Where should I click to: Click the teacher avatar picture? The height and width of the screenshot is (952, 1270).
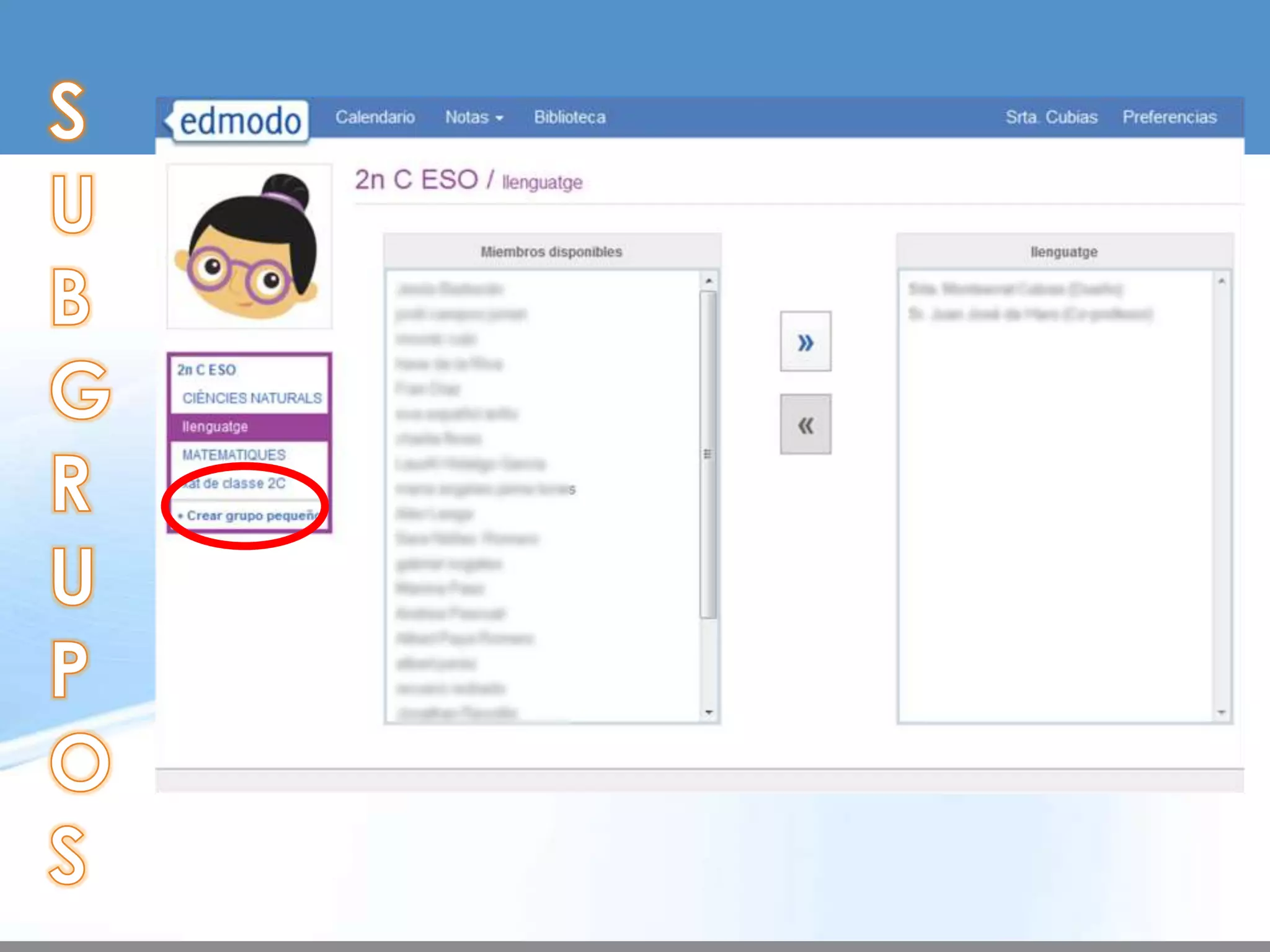coord(249,247)
